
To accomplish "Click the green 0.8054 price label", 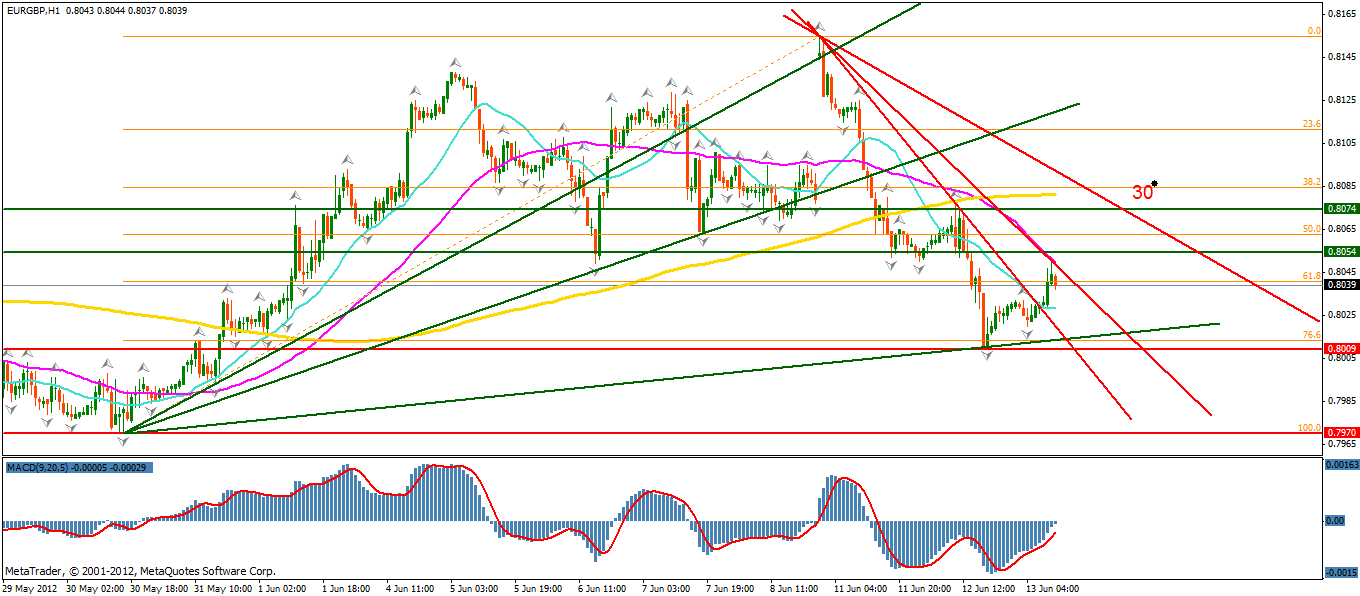I will click(1339, 252).
